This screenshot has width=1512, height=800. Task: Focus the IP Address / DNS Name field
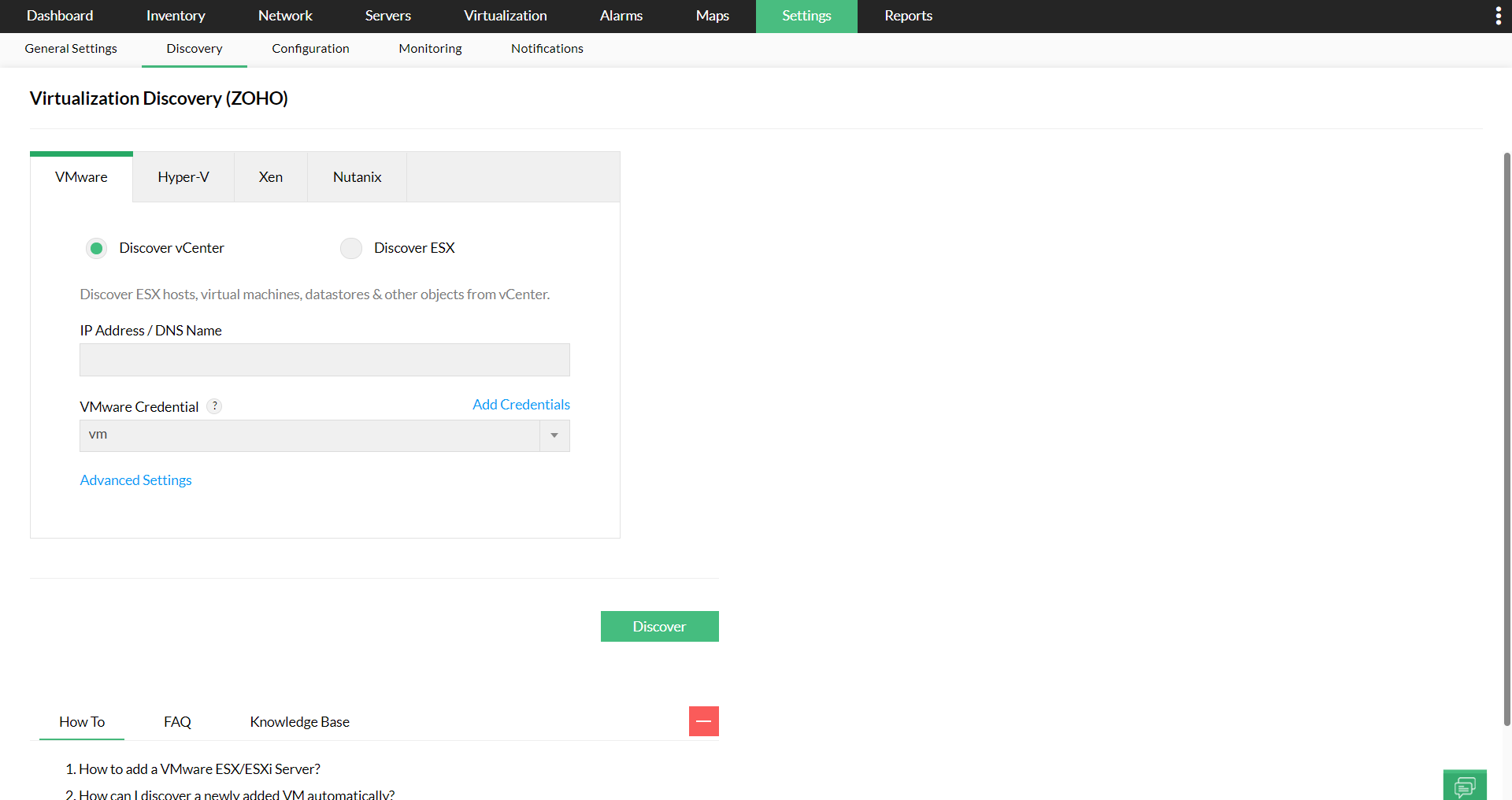[324, 360]
